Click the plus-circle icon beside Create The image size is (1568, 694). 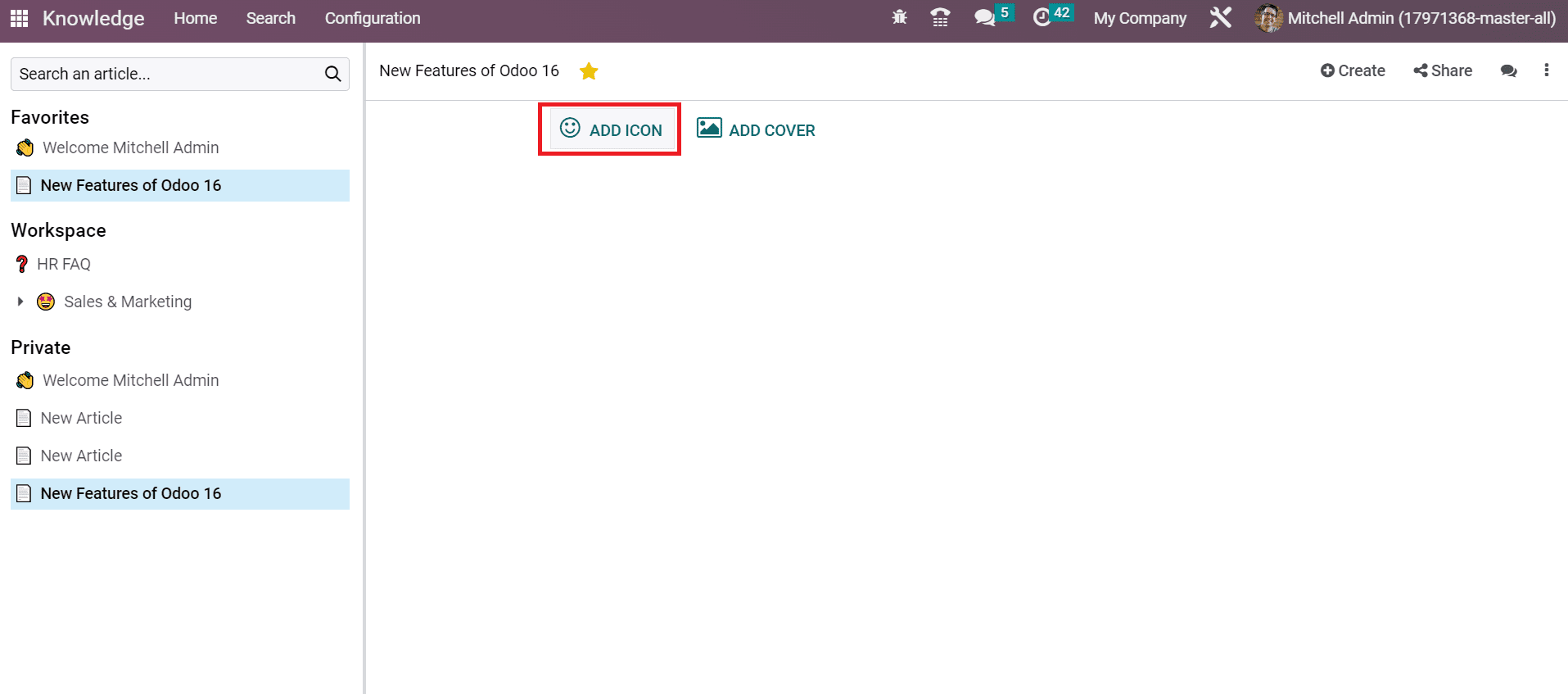pyautogui.click(x=1327, y=70)
